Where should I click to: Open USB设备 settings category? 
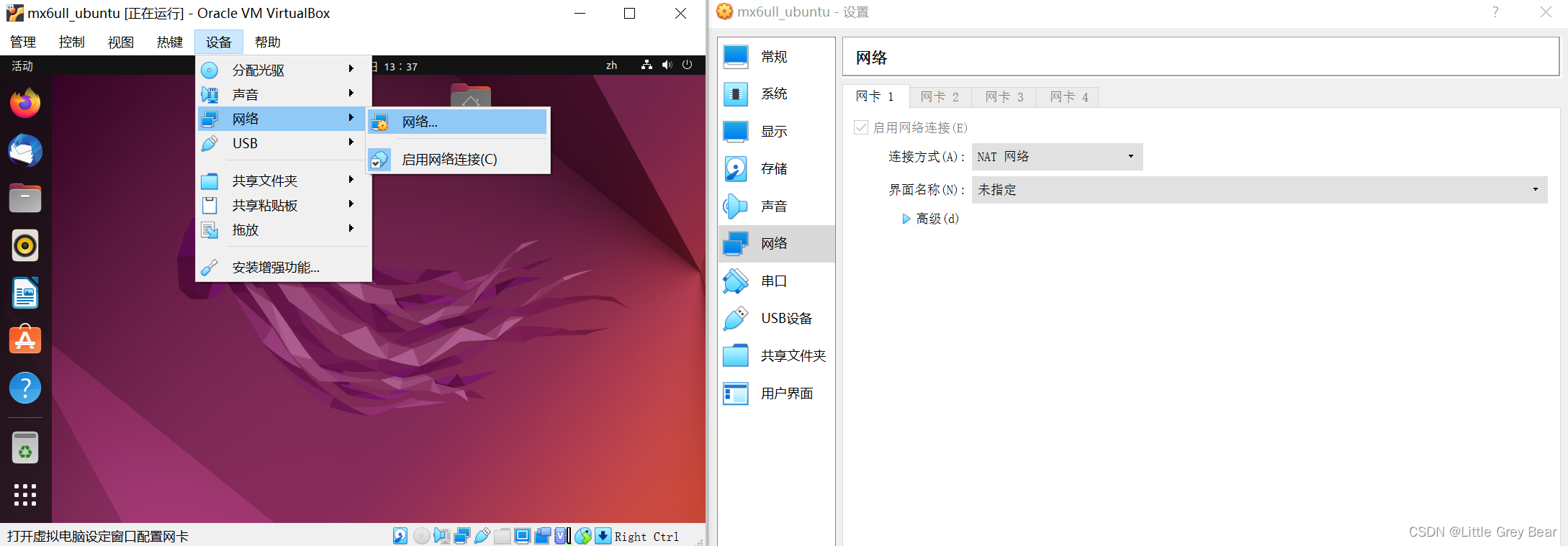point(776,319)
